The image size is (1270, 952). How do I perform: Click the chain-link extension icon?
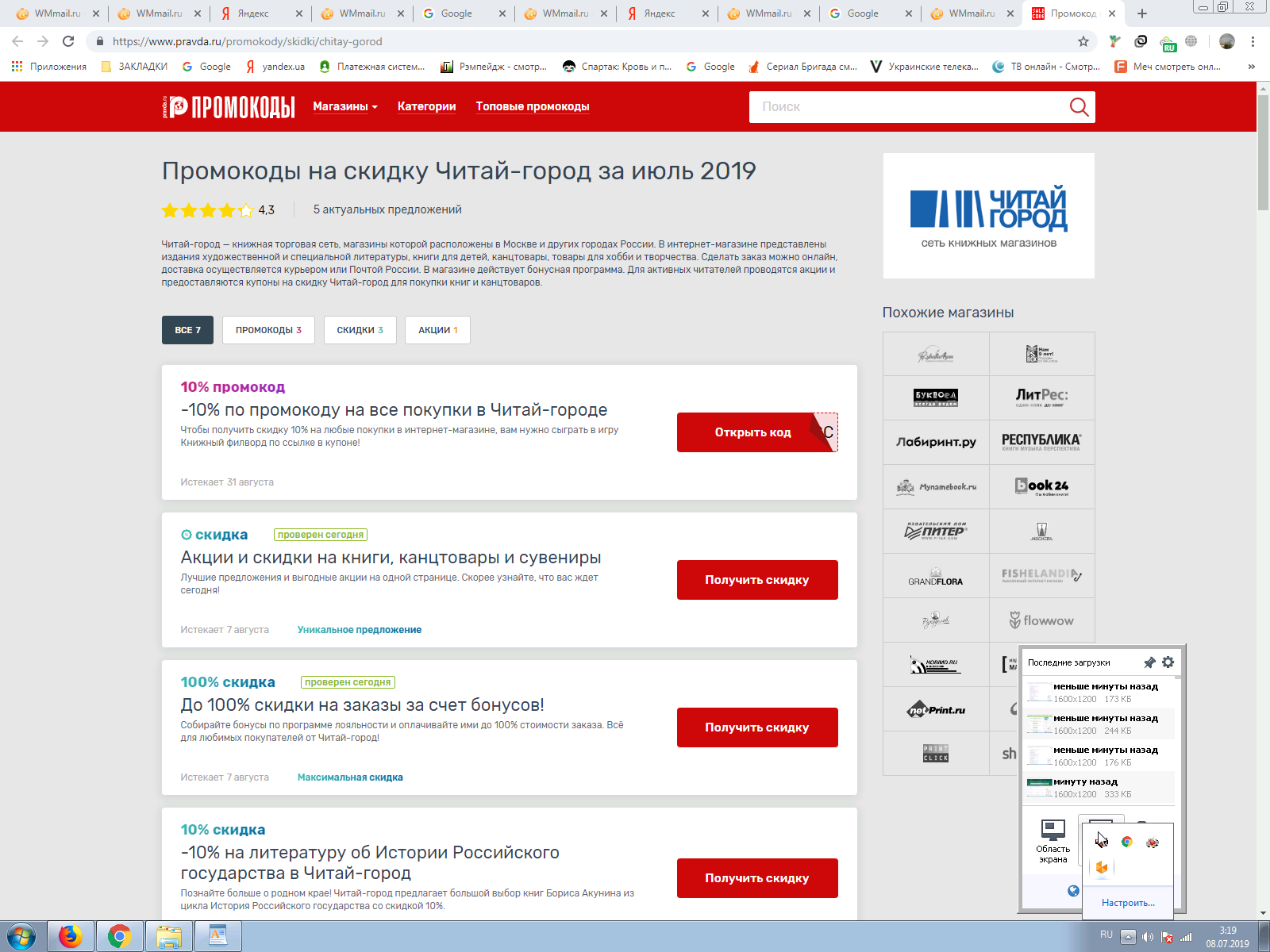click(1141, 41)
